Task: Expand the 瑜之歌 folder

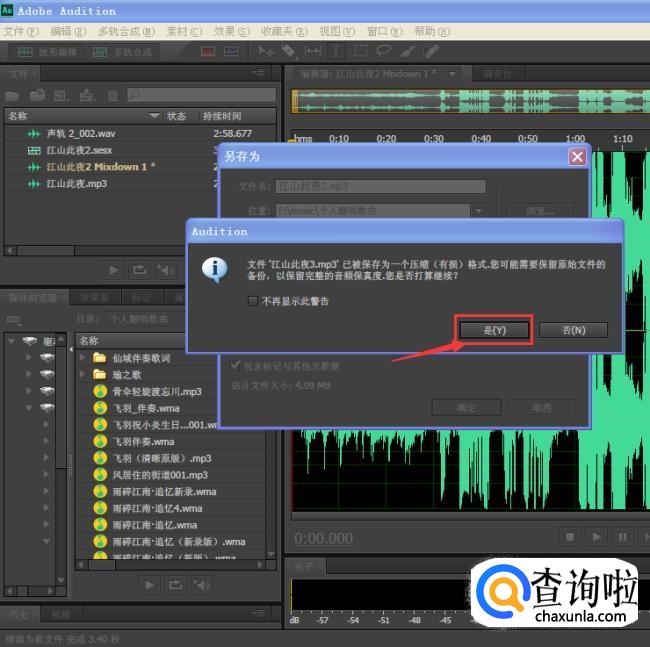Action: point(83,374)
